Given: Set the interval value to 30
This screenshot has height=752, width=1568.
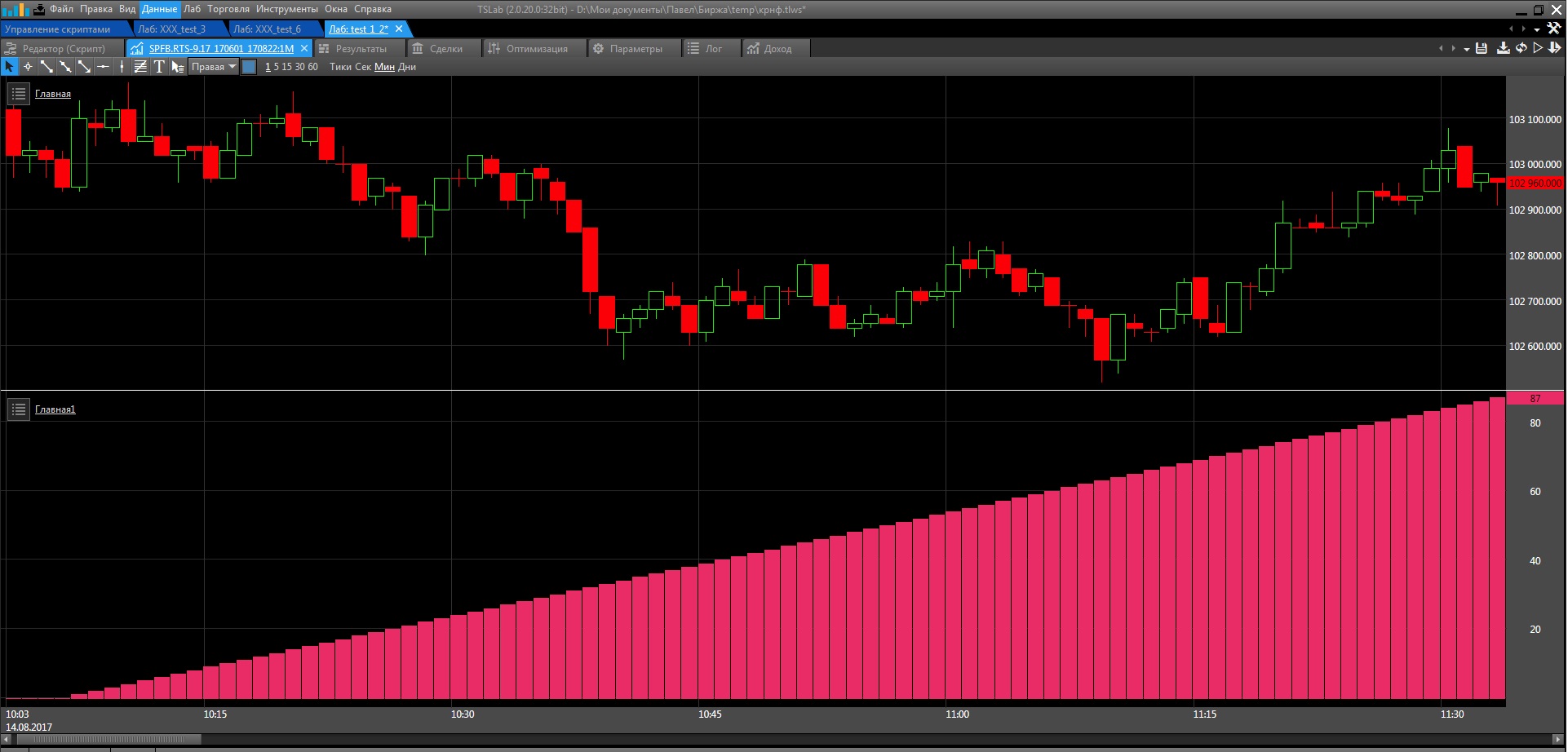Looking at the screenshot, I should [x=299, y=67].
